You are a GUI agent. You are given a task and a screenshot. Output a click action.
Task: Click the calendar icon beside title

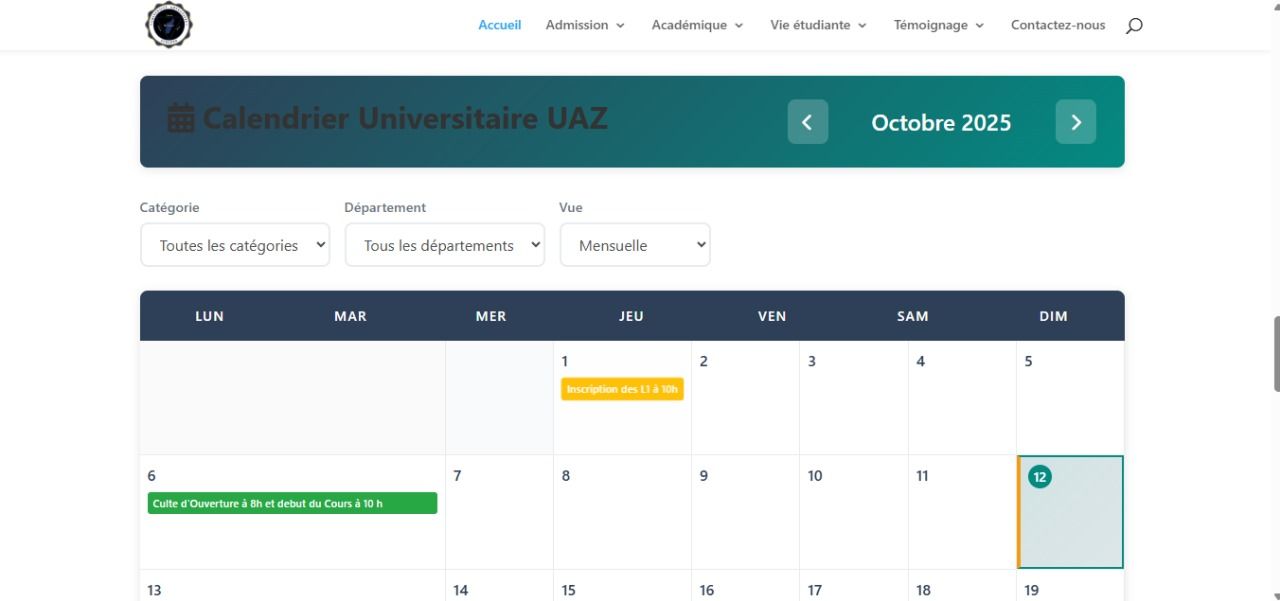click(x=181, y=119)
